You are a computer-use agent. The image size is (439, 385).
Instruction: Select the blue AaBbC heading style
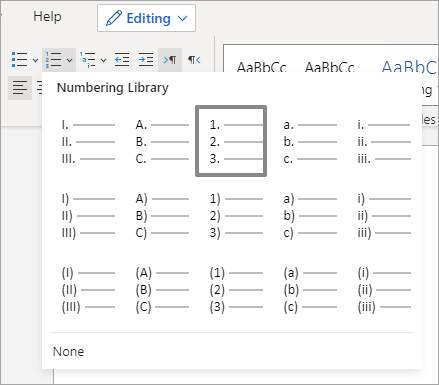tap(409, 66)
